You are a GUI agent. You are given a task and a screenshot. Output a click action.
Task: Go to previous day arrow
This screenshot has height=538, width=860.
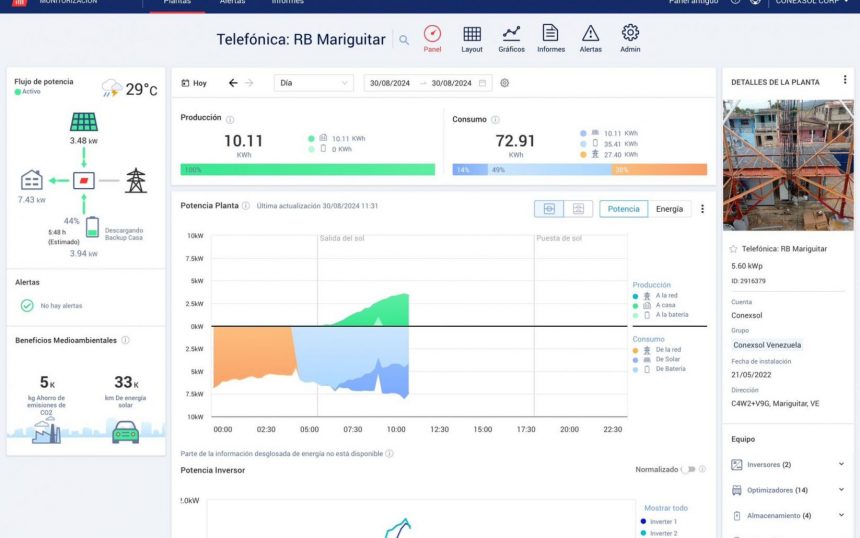(233, 83)
